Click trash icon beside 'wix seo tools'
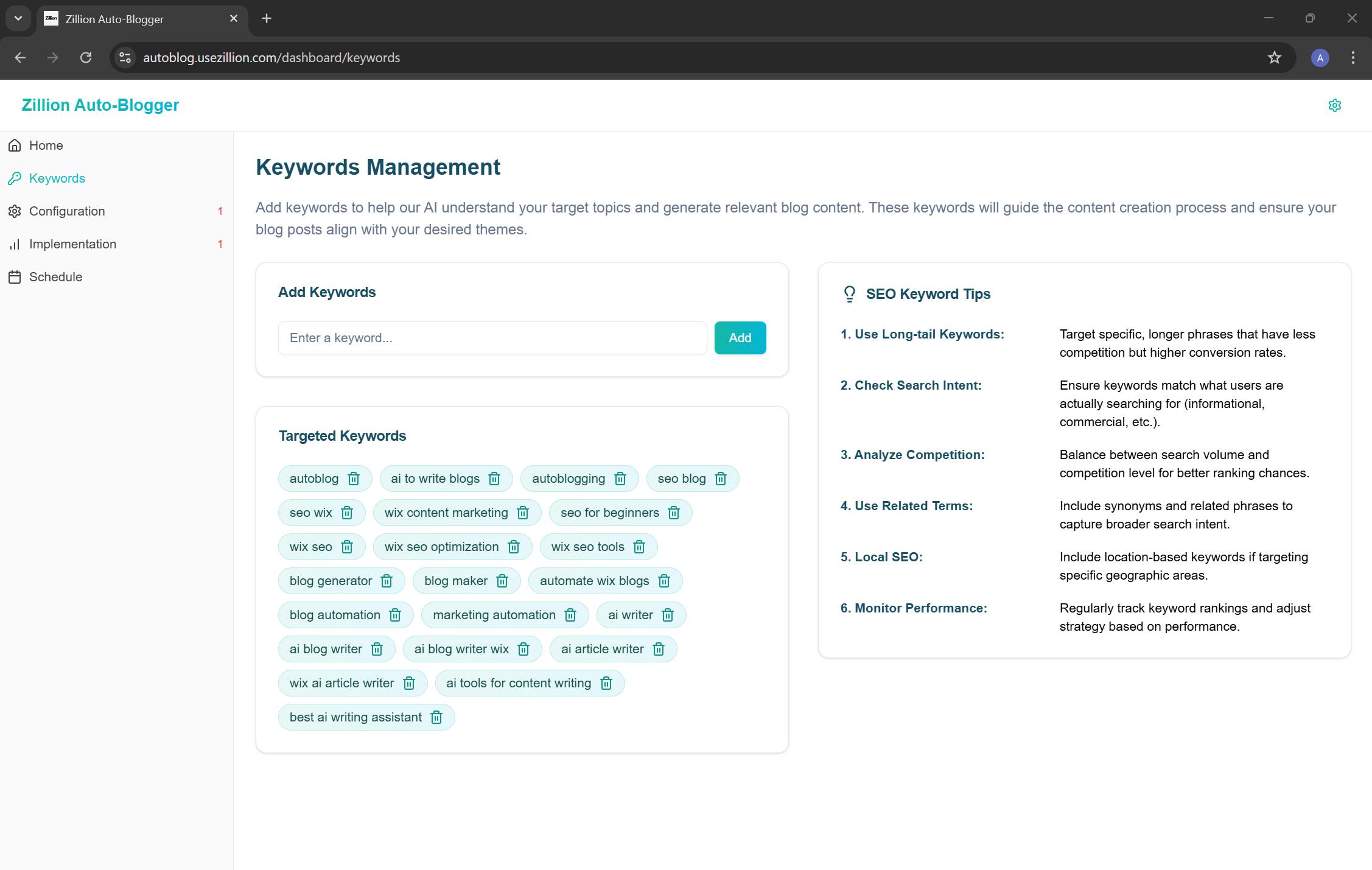 pos(639,547)
